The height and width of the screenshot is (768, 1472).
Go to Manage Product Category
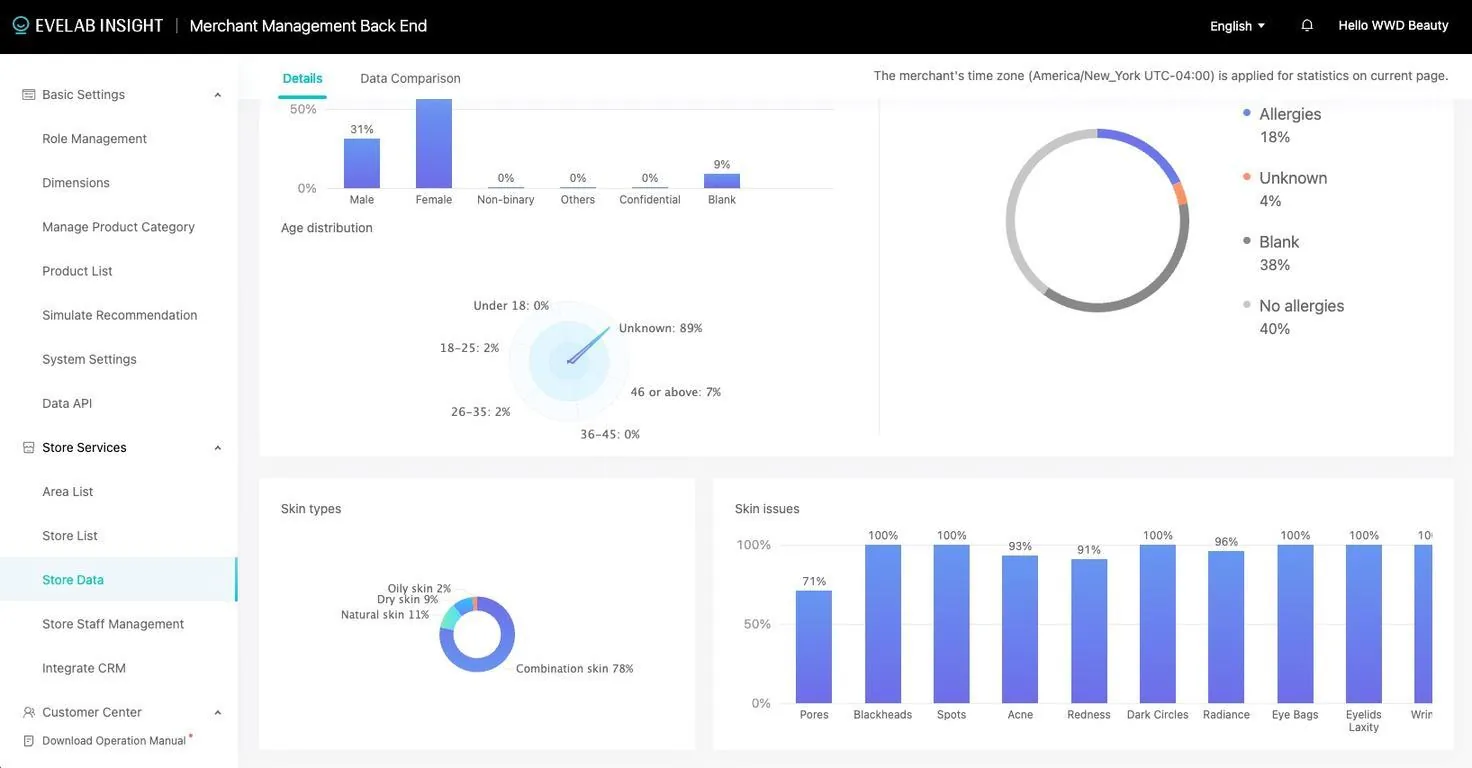tap(118, 227)
